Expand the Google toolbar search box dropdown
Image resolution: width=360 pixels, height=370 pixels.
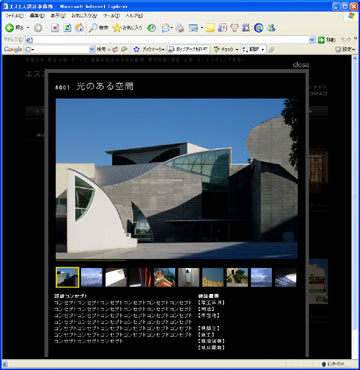point(92,49)
